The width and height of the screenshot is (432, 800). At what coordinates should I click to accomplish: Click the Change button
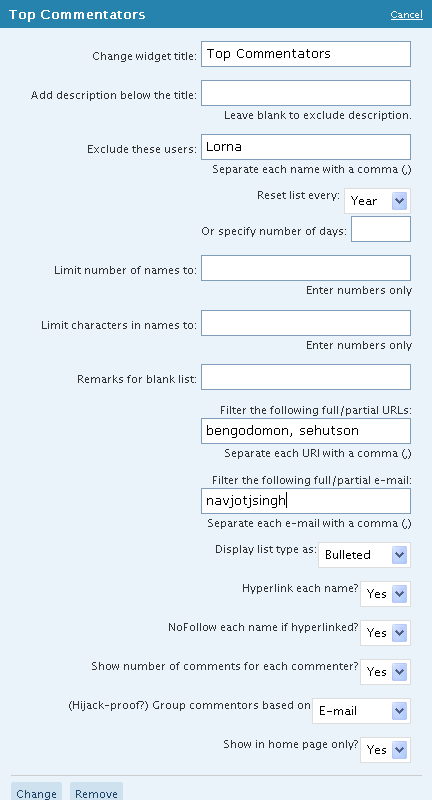click(x=36, y=791)
